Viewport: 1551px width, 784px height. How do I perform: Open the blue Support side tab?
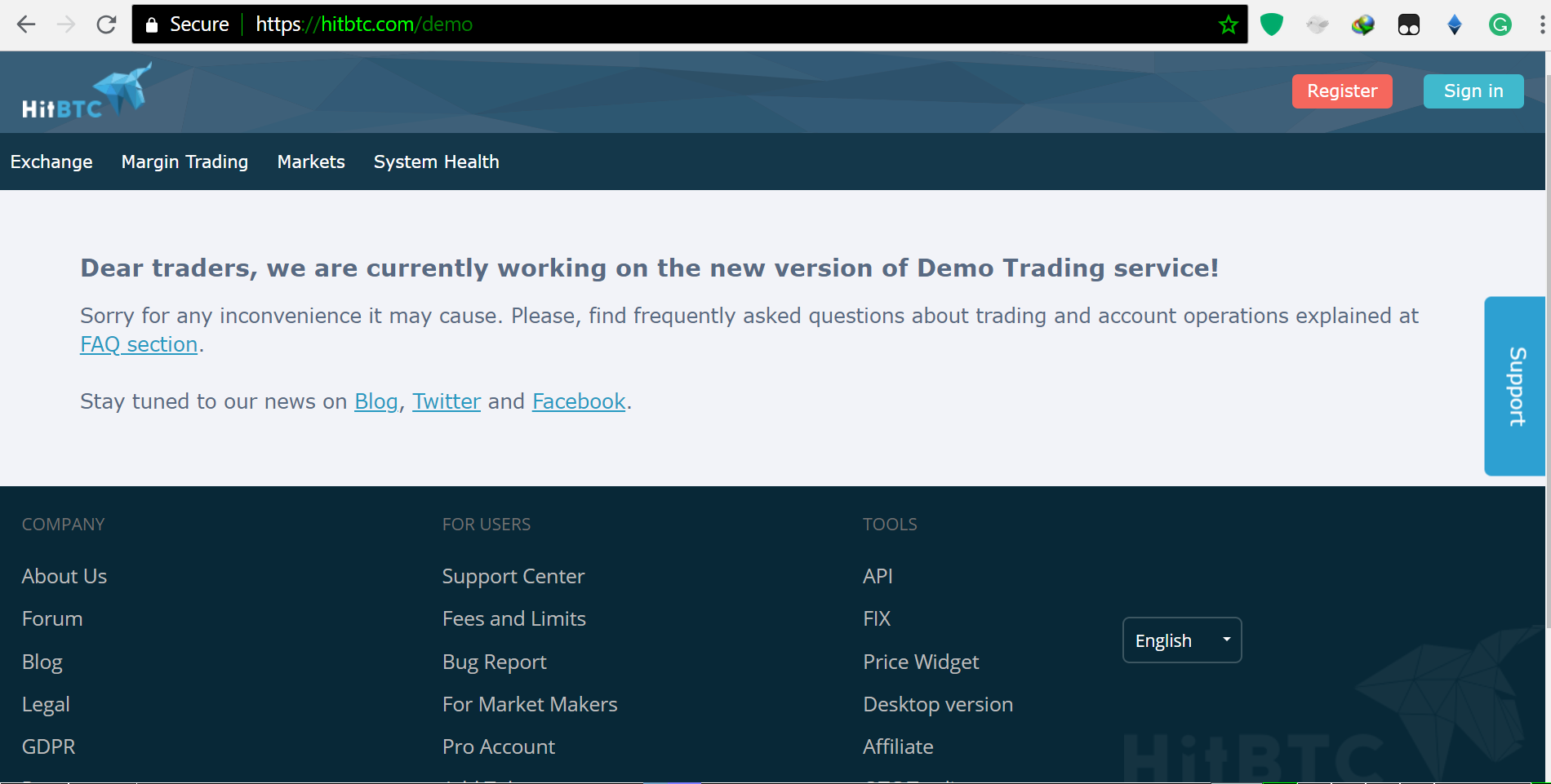tap(1514, 386)
